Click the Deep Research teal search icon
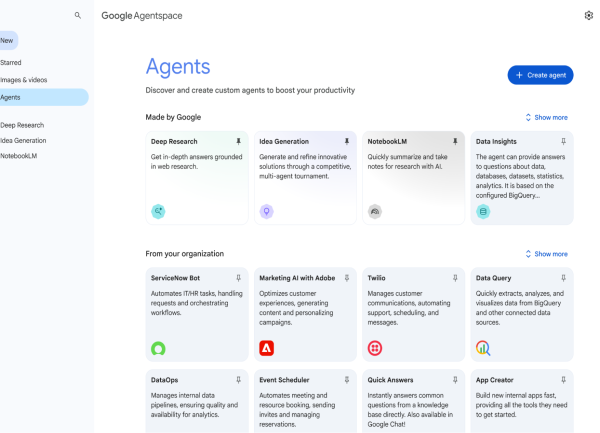600x433 pixels. point(158,211)
